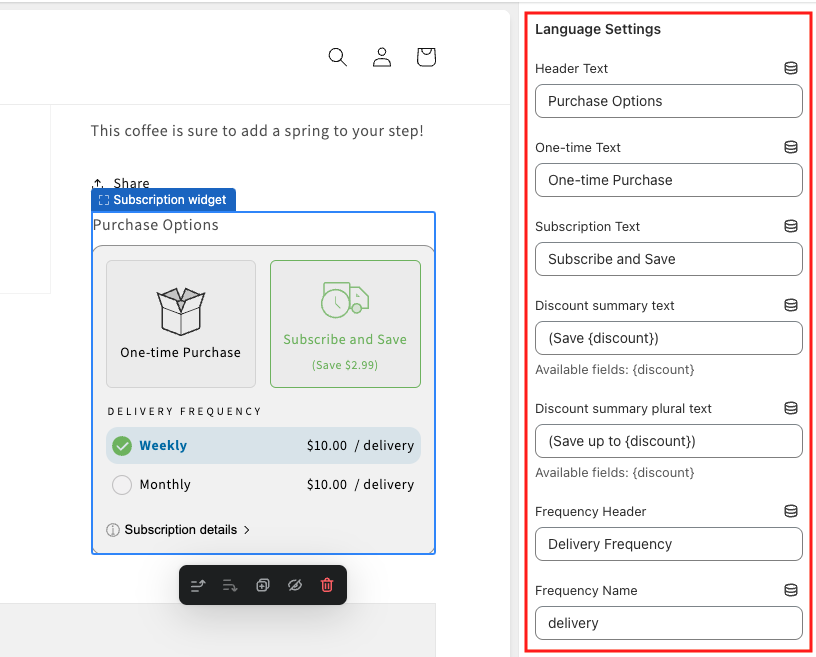Viewport: 816px width, 657px height.
Task: Open the search icon
Action: [x=337, y=57]
